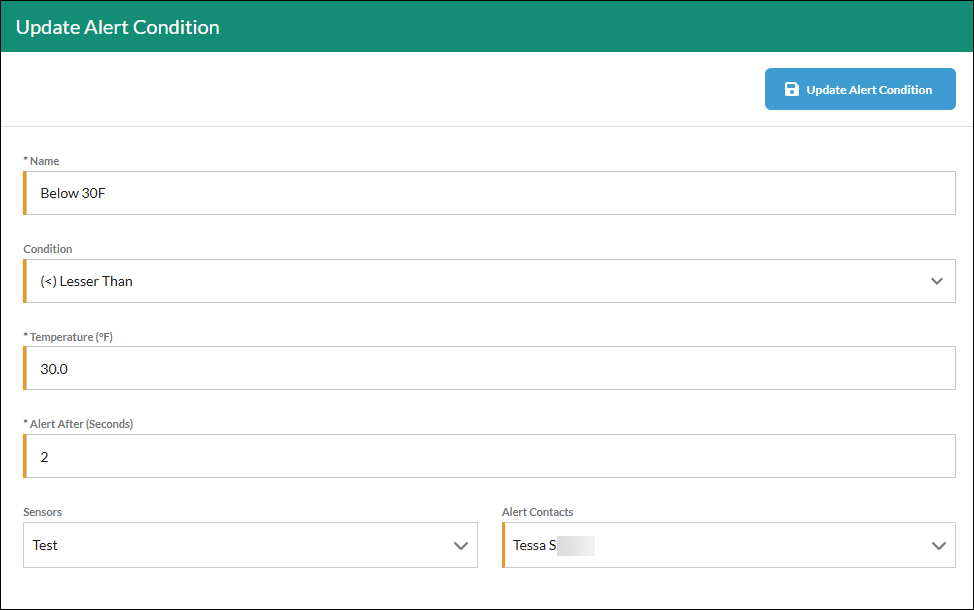
Task: Select the Alert After seconds input field
Action: point(489,456)
